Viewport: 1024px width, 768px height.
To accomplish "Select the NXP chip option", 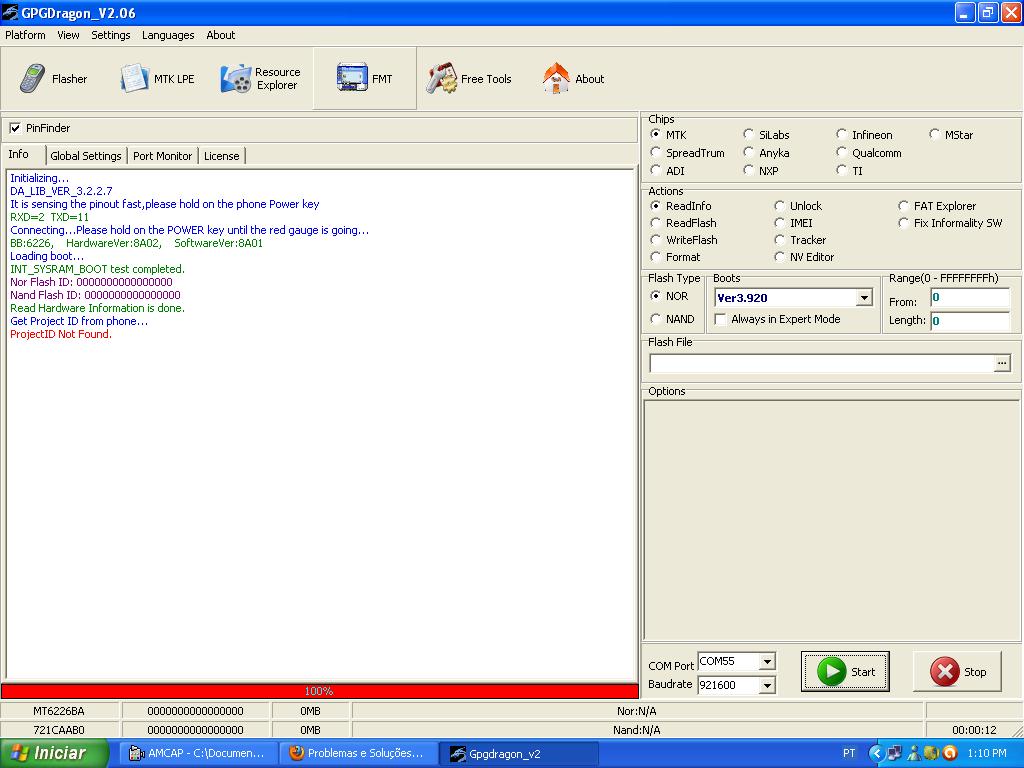I will click(x=748, y=170).
